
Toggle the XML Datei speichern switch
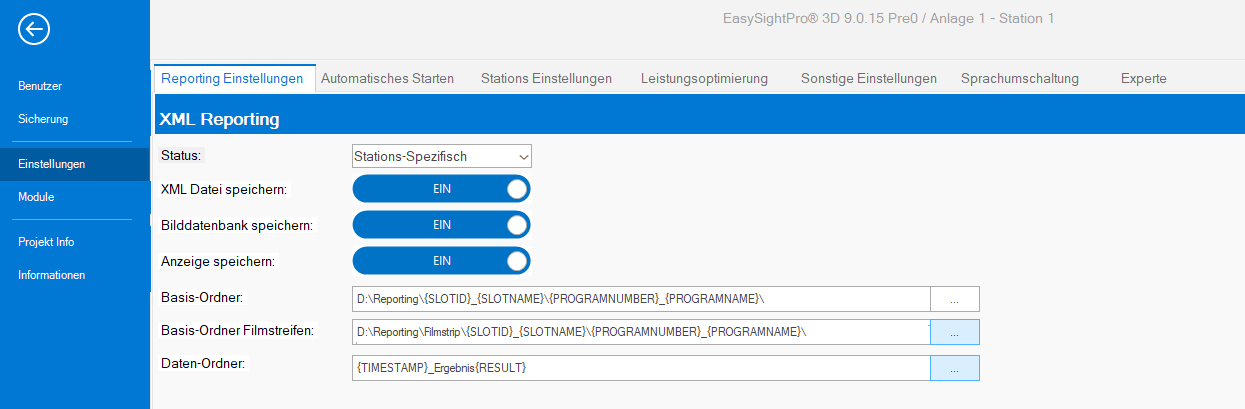pos(441,189)
